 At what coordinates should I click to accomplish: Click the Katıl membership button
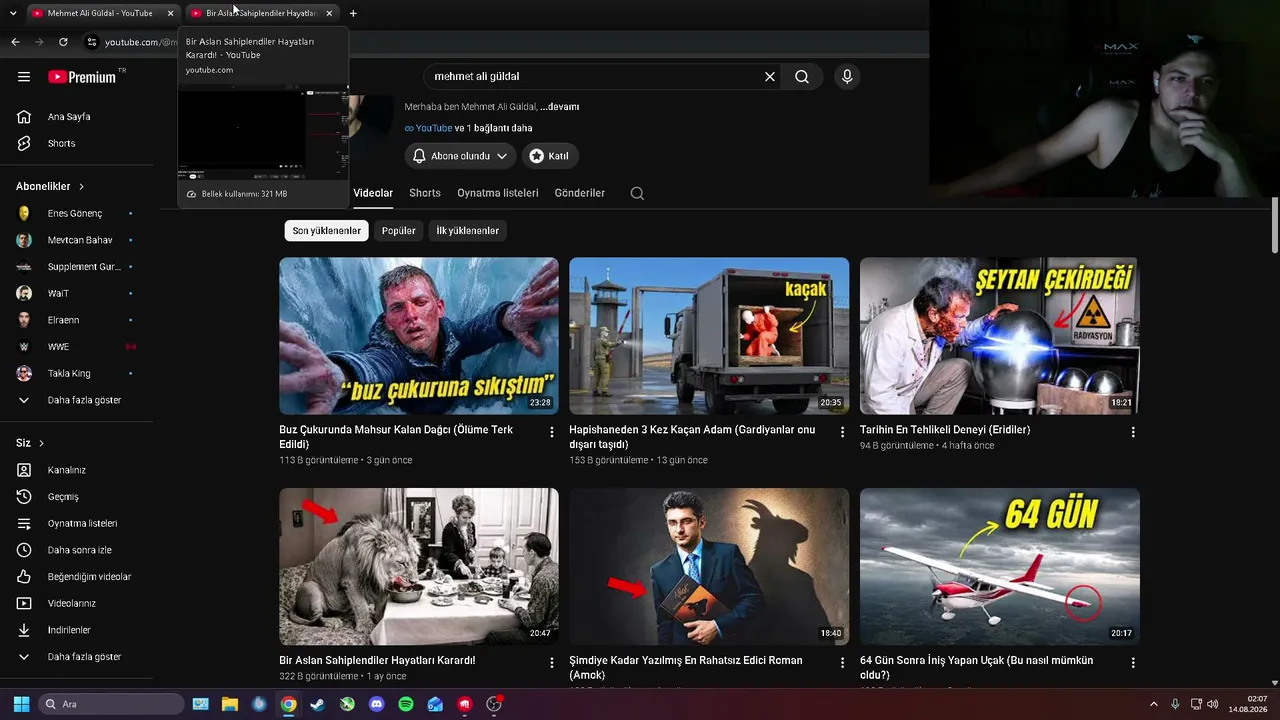pos(549,156)
